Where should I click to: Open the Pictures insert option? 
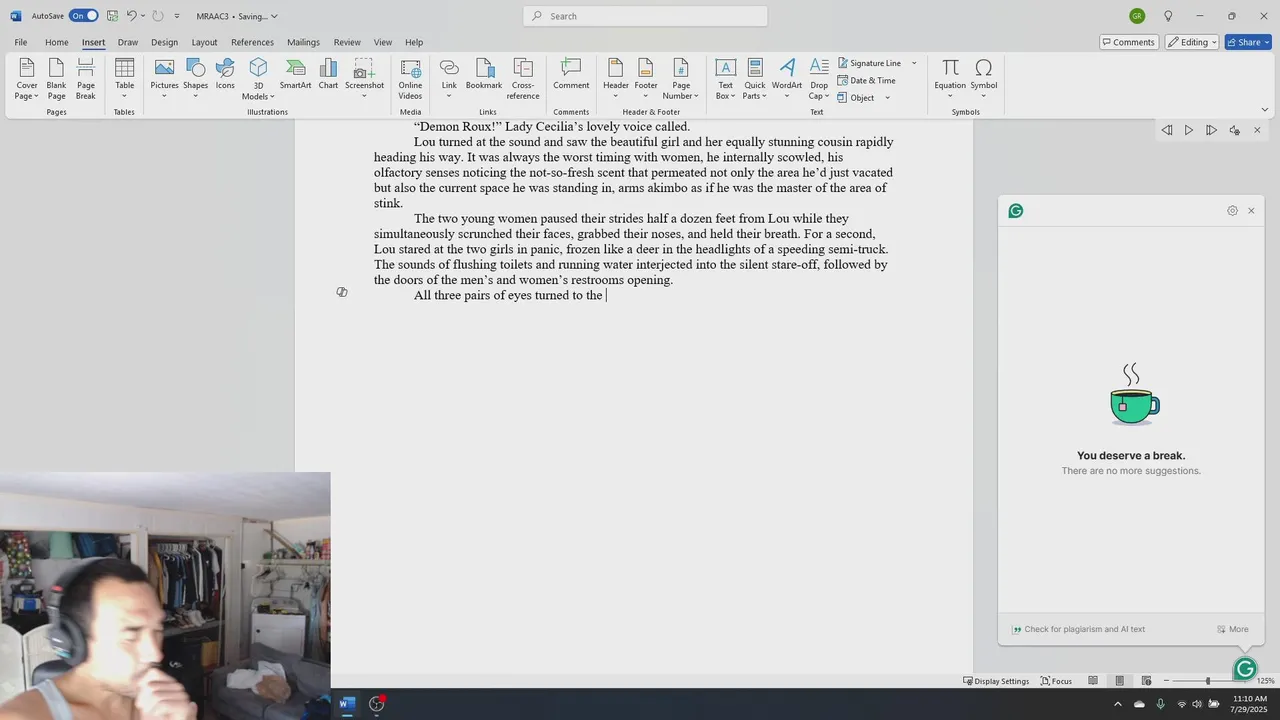pyautogui.click(x=164, y=79)
